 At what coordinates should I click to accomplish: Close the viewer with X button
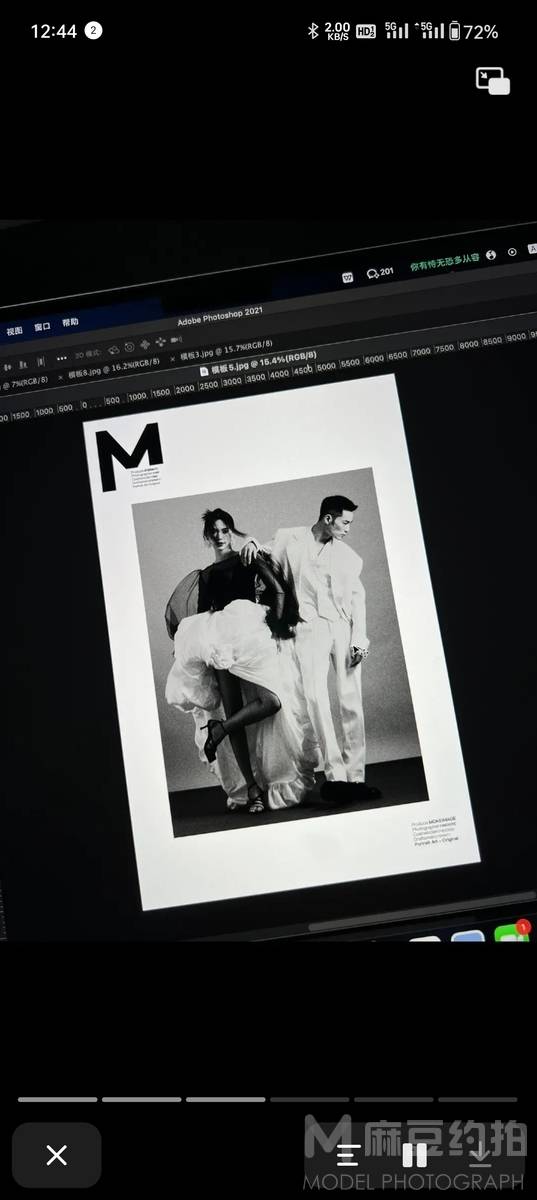click(x=57, y=1155)
